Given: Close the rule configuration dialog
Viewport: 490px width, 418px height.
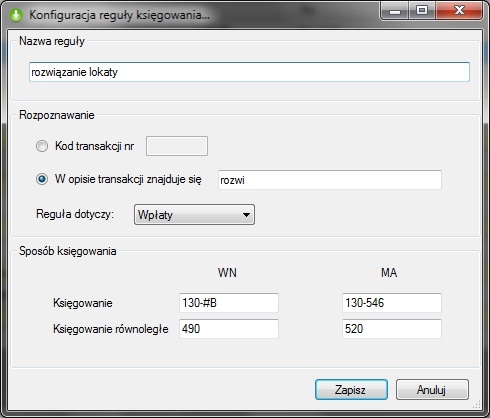Looking at the screenshot, I should pyautogui.click(x=459, y=11).
